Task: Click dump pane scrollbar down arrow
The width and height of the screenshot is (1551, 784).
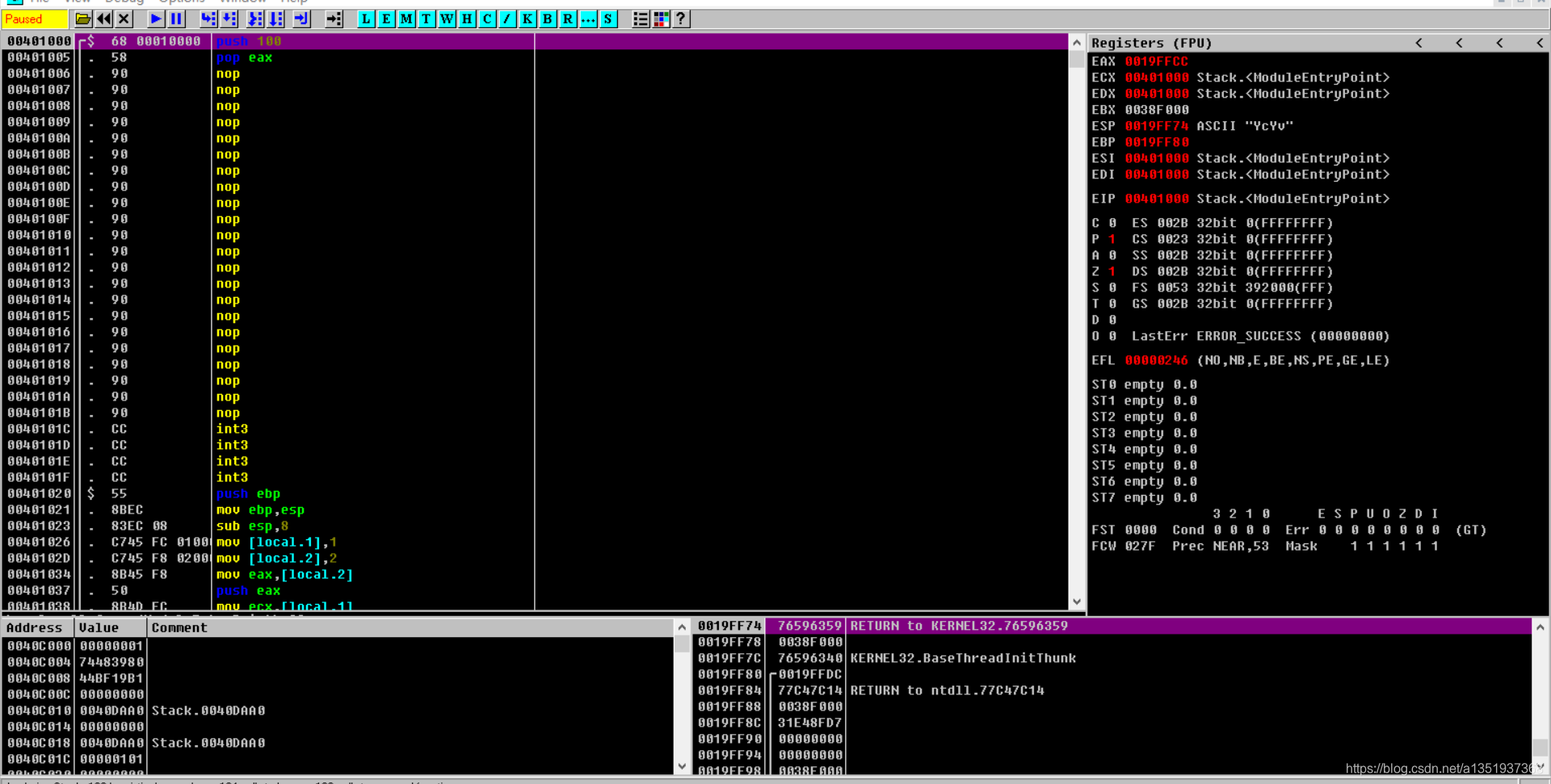Action: (x=682, y=766)
